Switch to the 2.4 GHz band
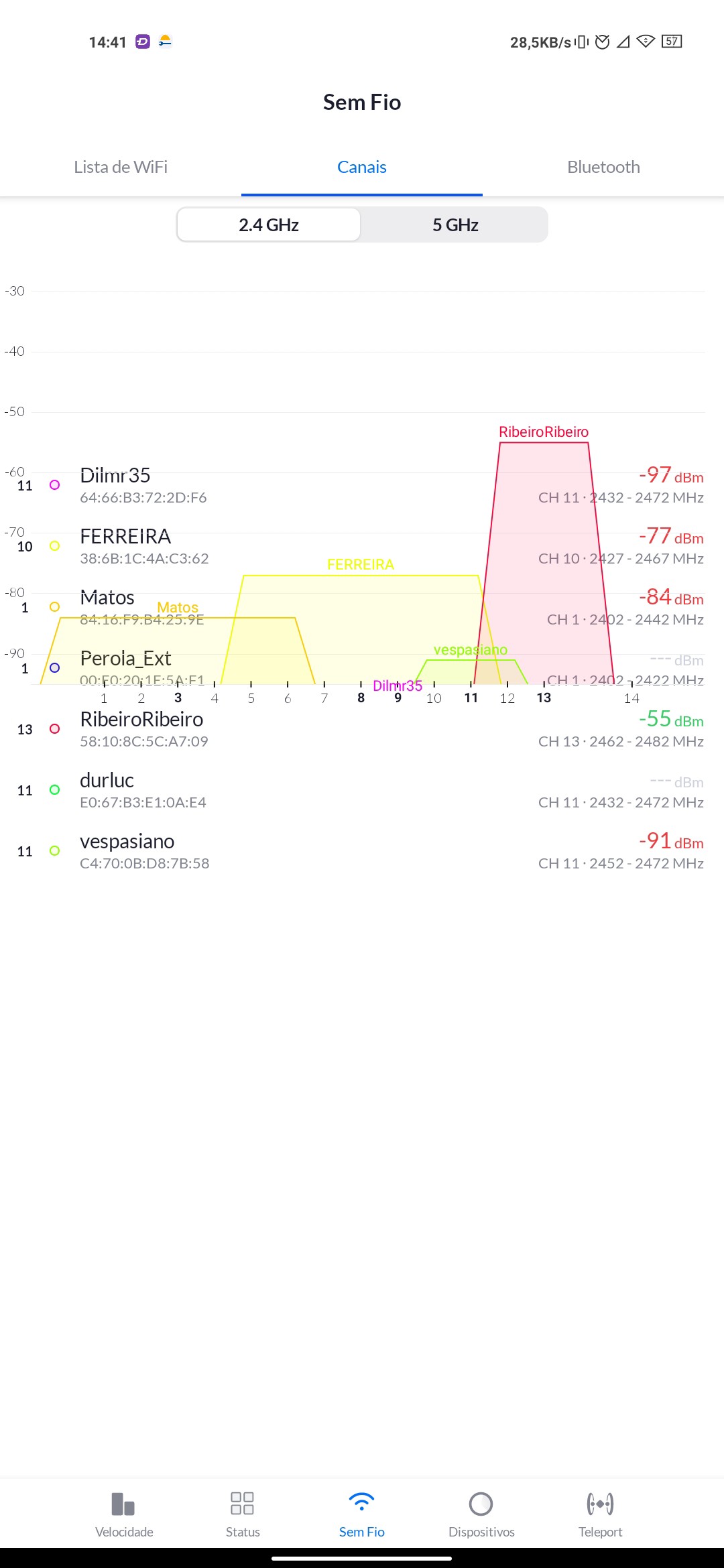Image resolution: width=724 pixels, height=1568 pixels. [x=269, y=224]
